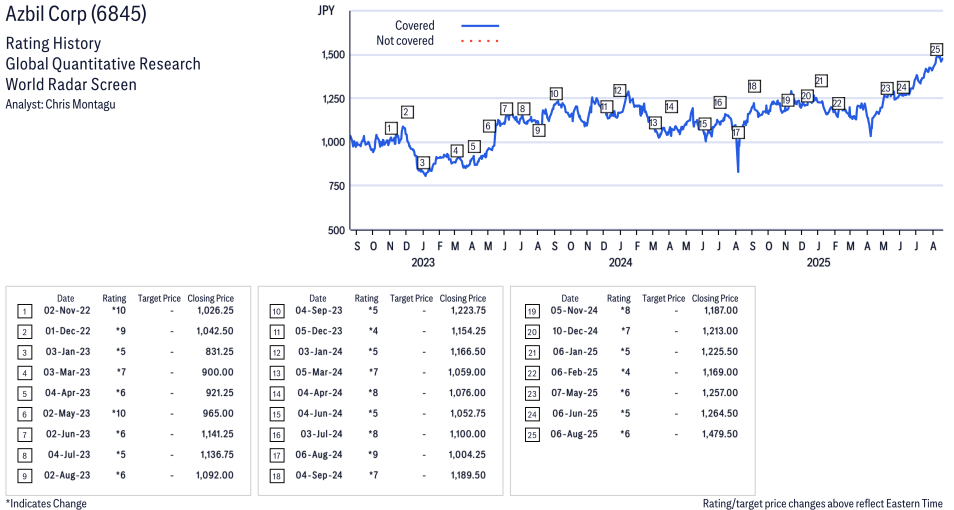The height and width of the screenshot is (510, 954).
Task: Click the '*Indicates Change' footnote
Action: pos(46,504)
